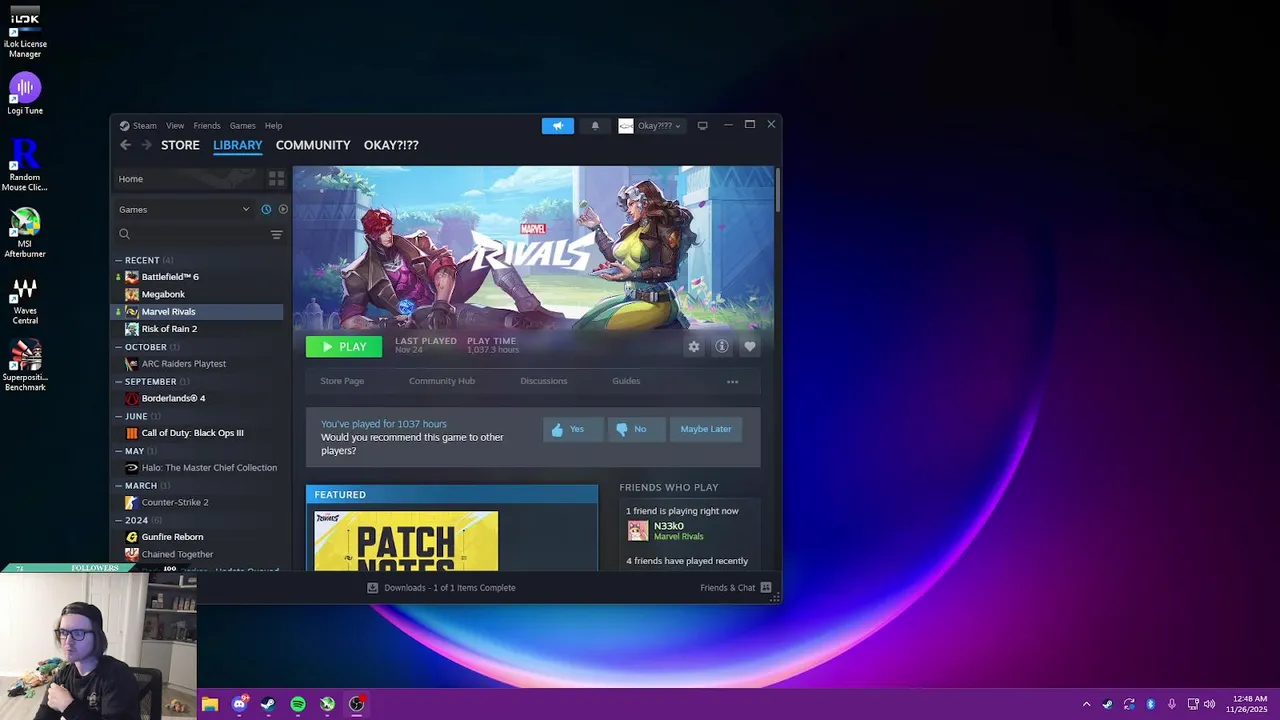The width and height of the screenshot is (1280, 720).
Task: Collapse the SEPTEMBER games group
Action: [118, 382]
